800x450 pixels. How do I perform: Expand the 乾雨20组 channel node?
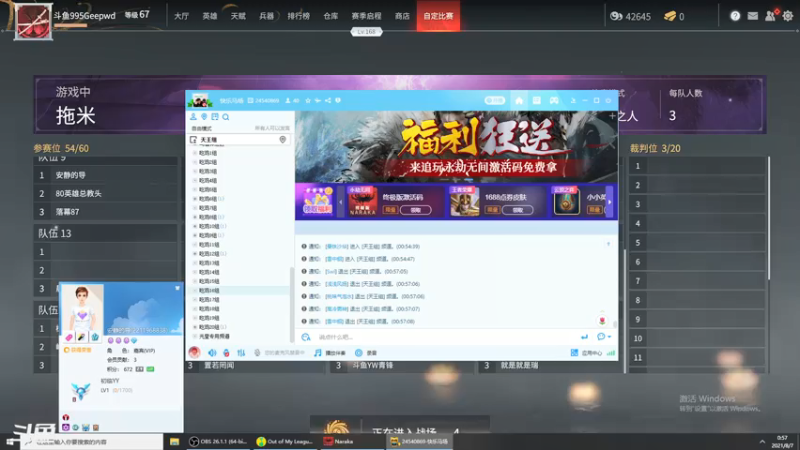[195, 327]
